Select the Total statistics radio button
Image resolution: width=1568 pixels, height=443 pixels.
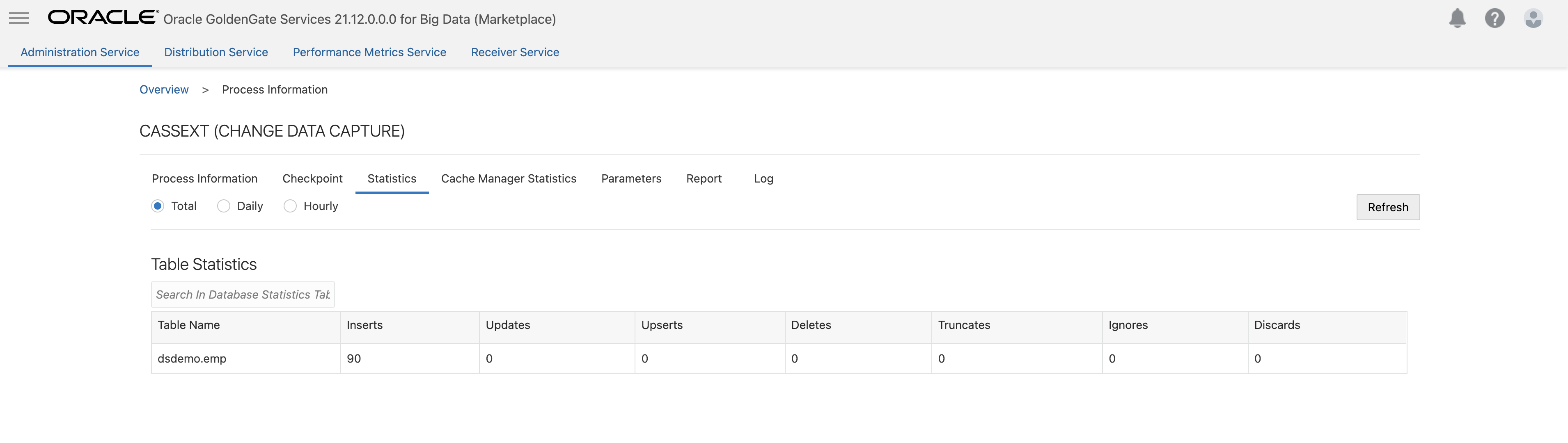click(158, 206)
